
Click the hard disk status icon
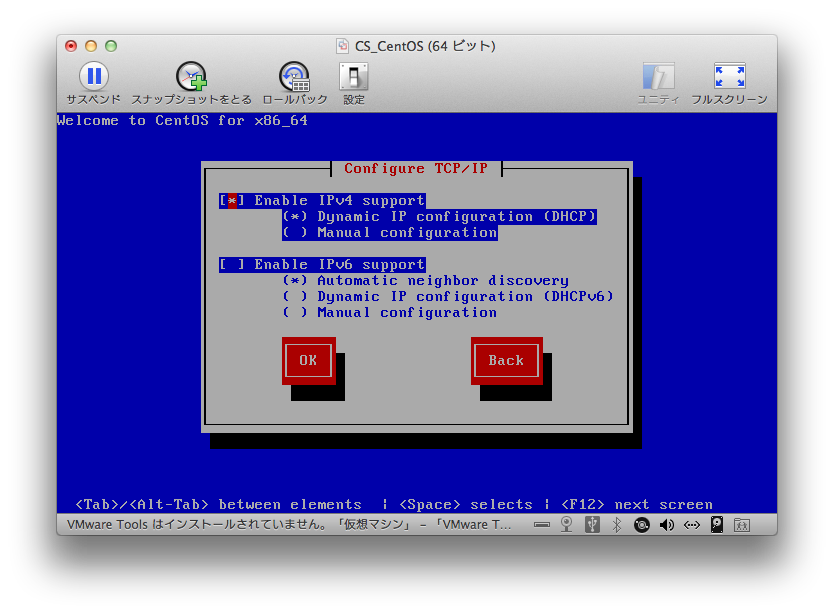717,525
